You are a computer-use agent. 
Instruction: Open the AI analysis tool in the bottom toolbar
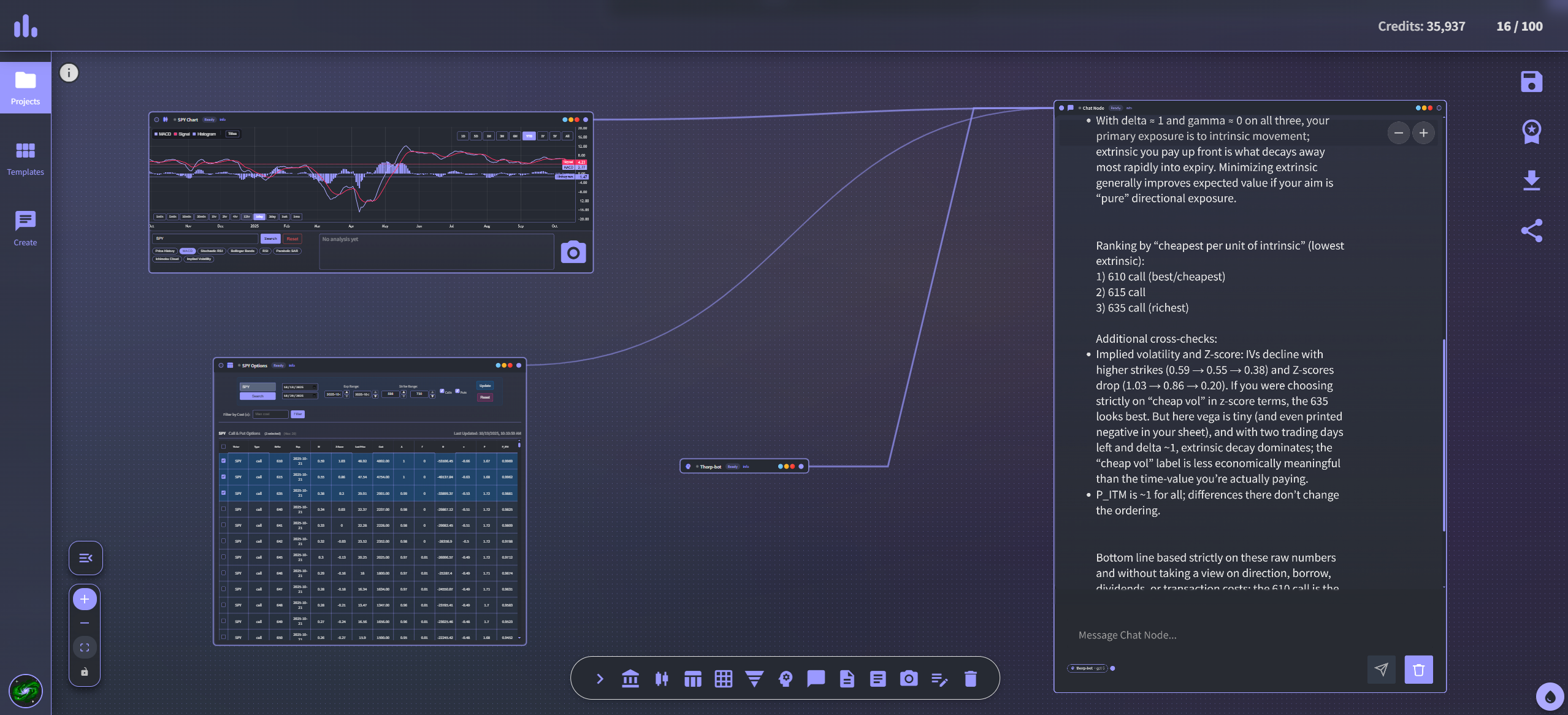785,678
